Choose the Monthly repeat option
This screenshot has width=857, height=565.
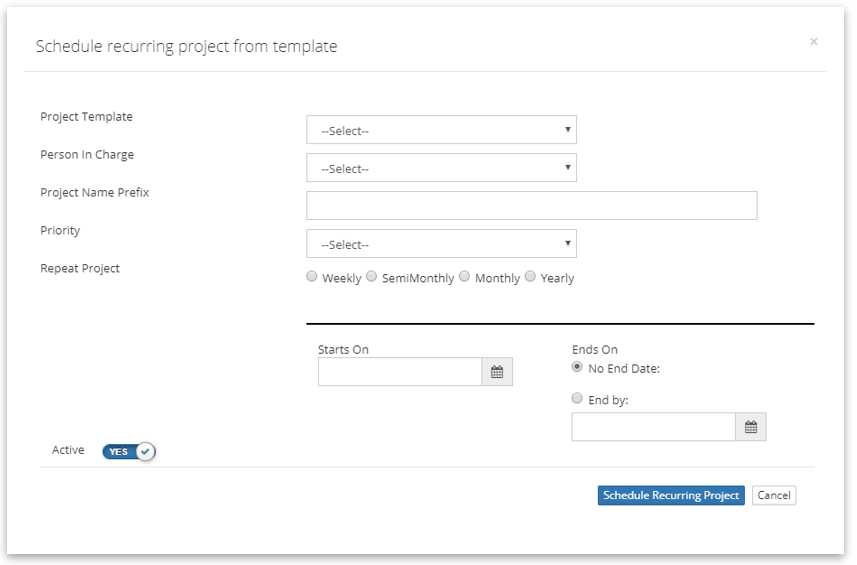tap(465, 277)
